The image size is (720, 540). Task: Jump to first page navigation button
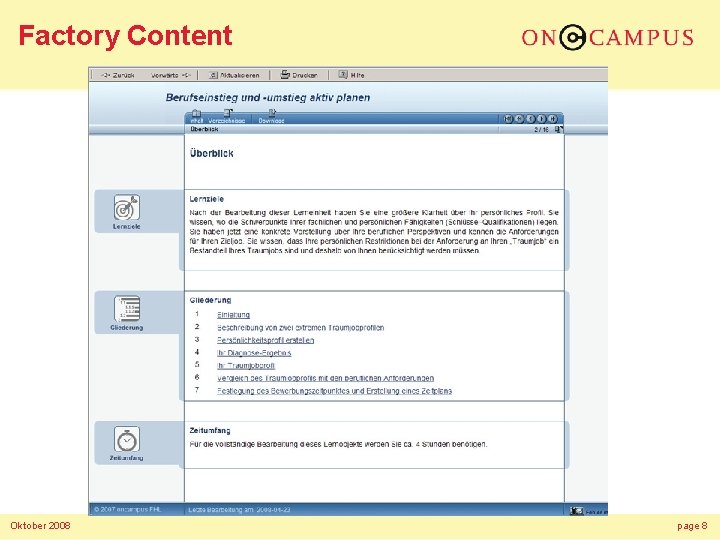[508, 118]
